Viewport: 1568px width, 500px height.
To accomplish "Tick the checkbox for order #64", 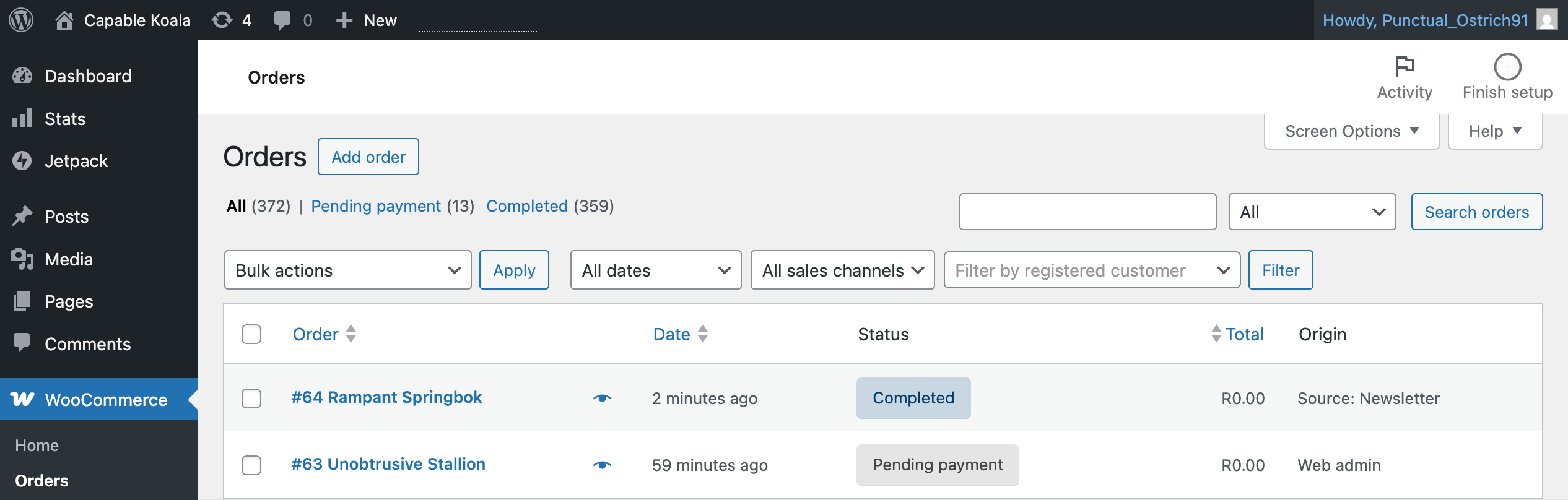I will click(x=251, y=398).
